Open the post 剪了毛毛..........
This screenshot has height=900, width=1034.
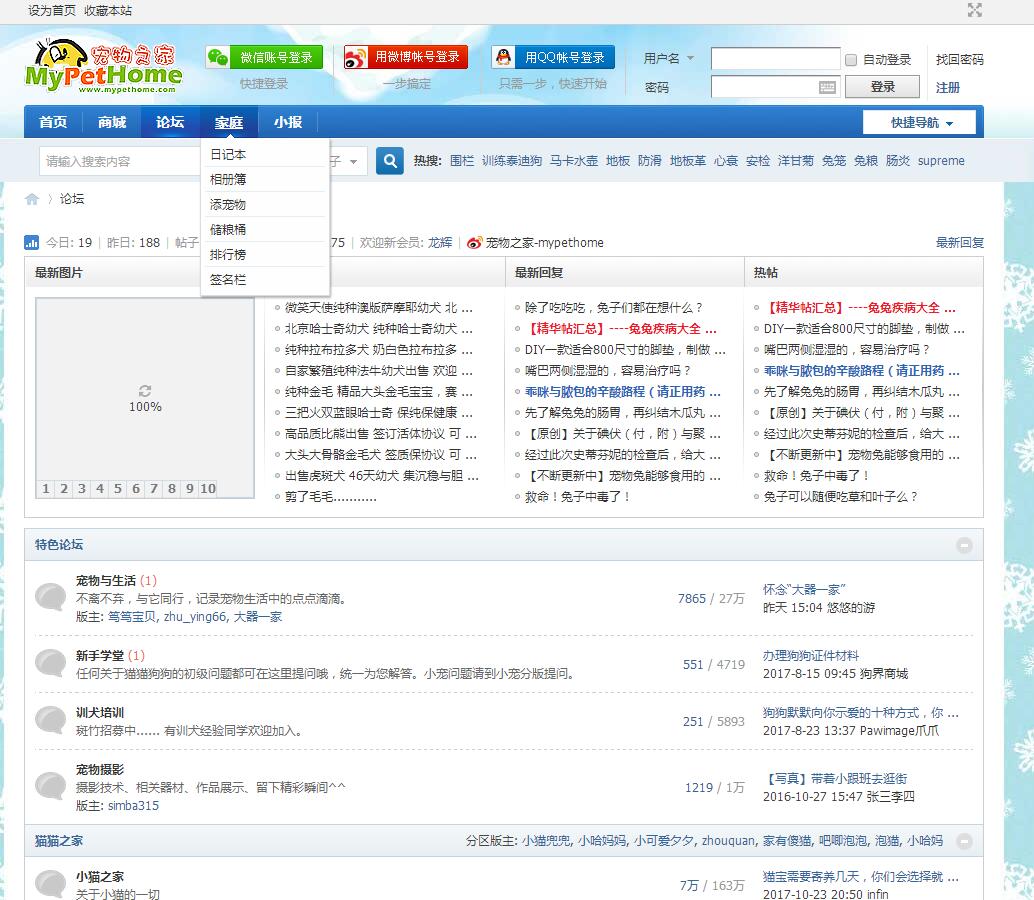330,496
